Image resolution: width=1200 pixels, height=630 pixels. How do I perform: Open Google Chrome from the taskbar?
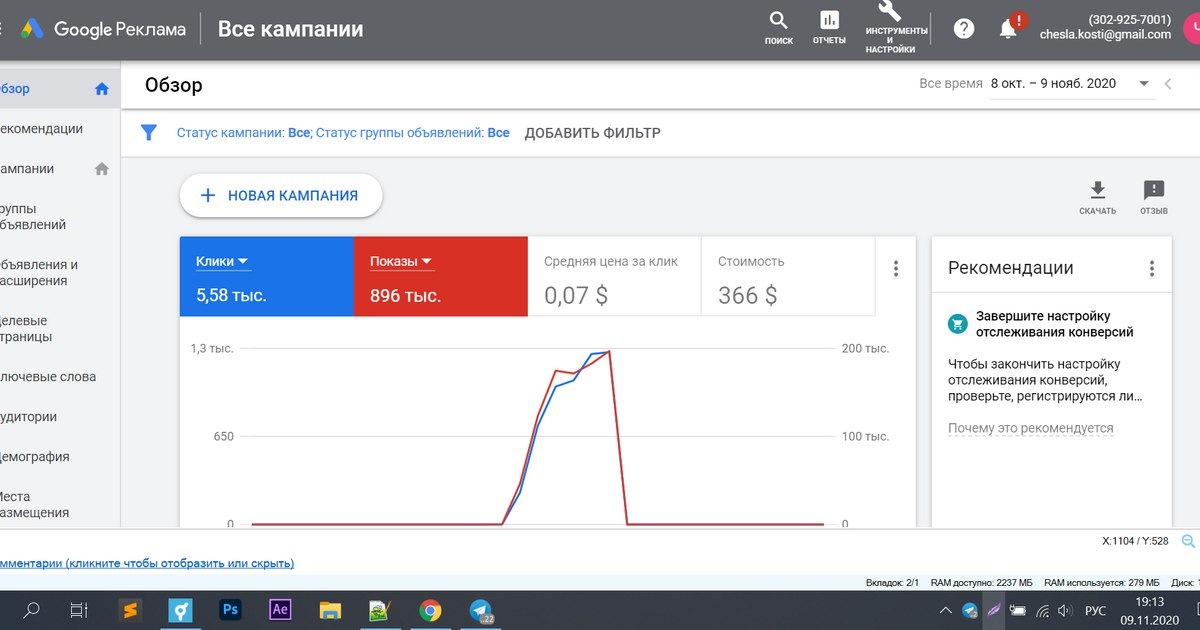tap(430, 610)
